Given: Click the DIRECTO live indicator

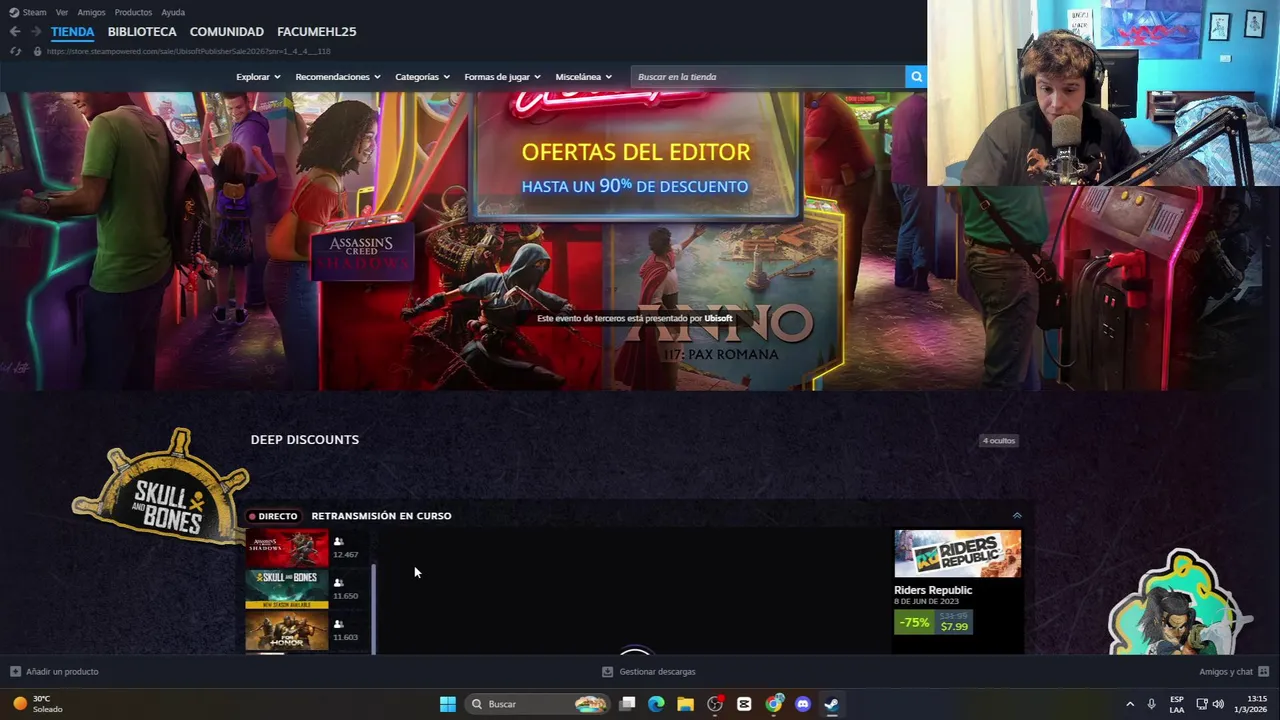Looking at the screenshot, I should click(273, 516).
